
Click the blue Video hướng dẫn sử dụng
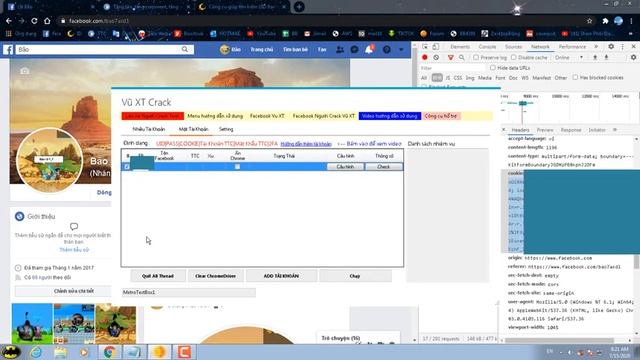click(x=390, y=116)
